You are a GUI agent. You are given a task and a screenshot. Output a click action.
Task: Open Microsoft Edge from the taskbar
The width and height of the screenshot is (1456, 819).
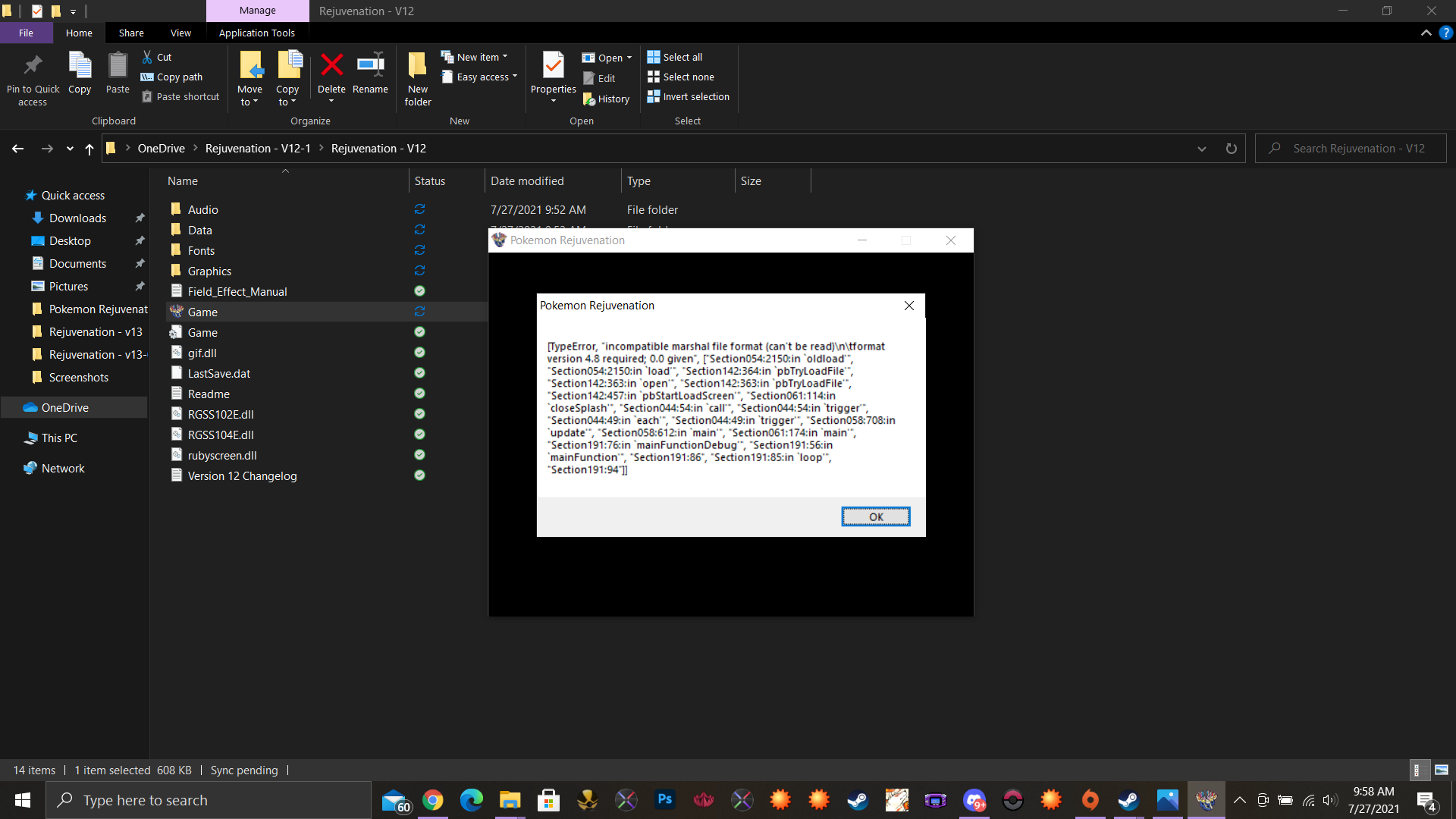click(472, 800)
